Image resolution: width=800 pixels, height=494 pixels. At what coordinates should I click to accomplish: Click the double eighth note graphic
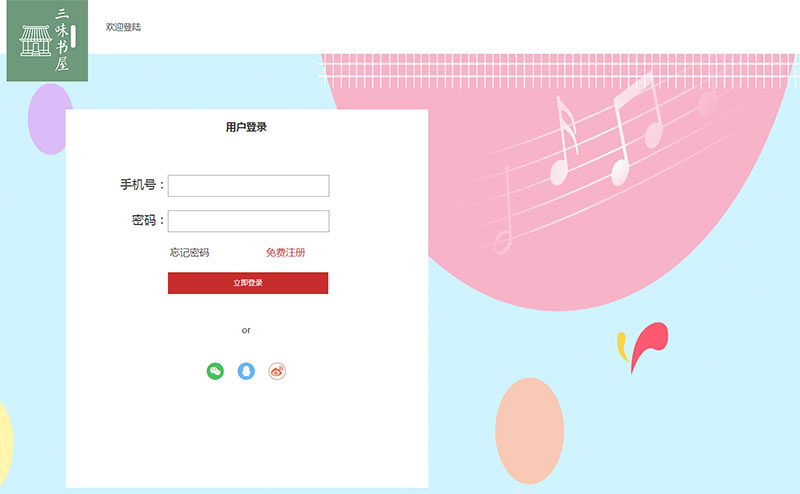[x=636, y=130]
